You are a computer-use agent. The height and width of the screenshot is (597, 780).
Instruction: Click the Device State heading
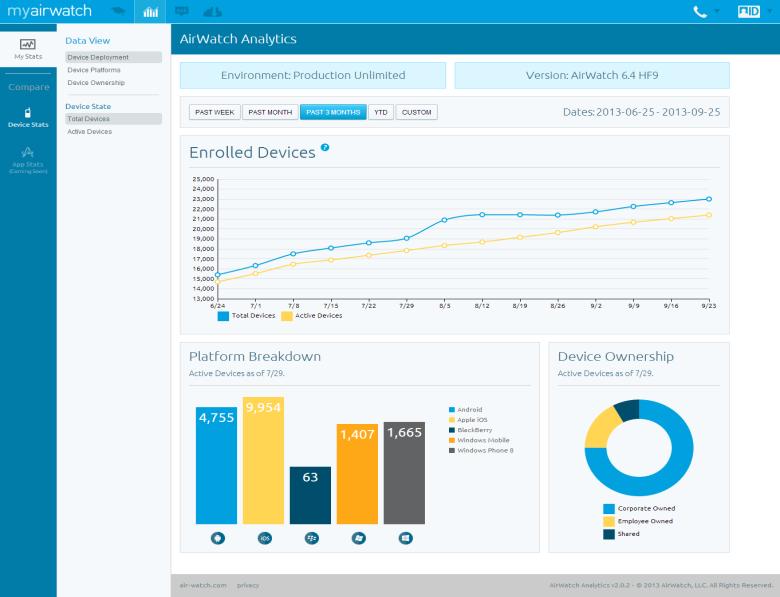(88, 106)
